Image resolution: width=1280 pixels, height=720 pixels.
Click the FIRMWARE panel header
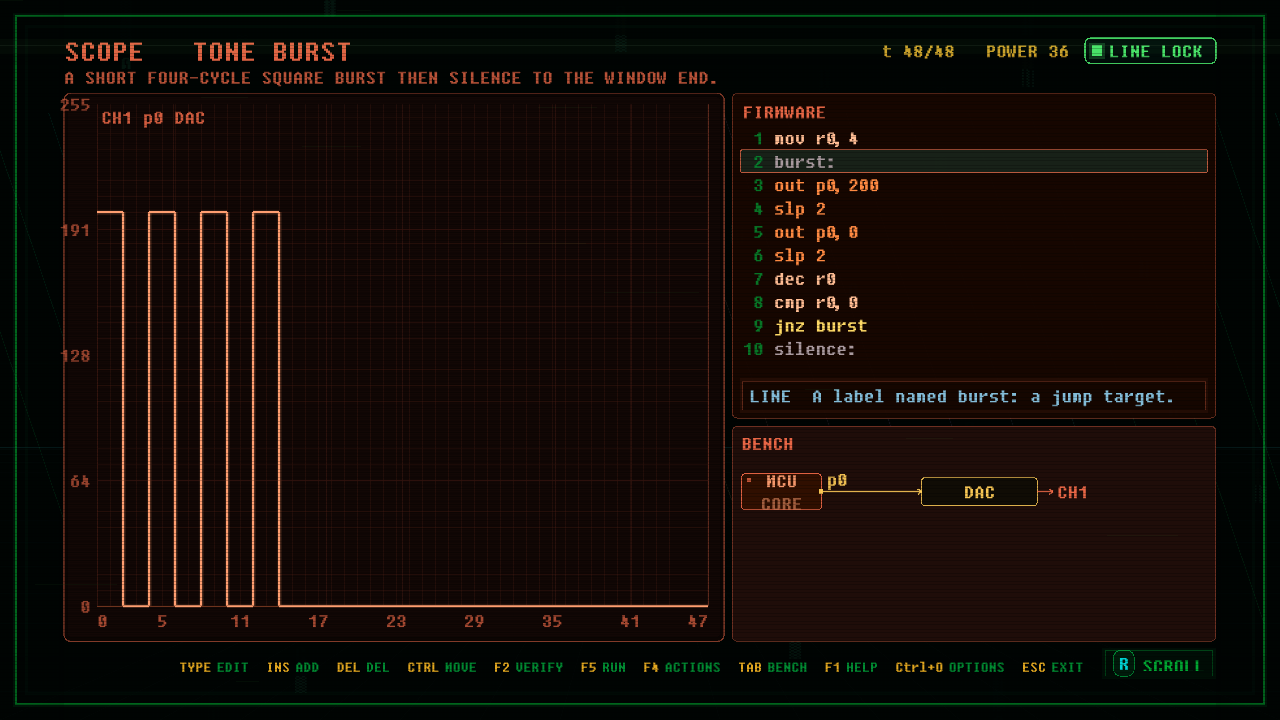pyautogui.click(x=784, y=113)
